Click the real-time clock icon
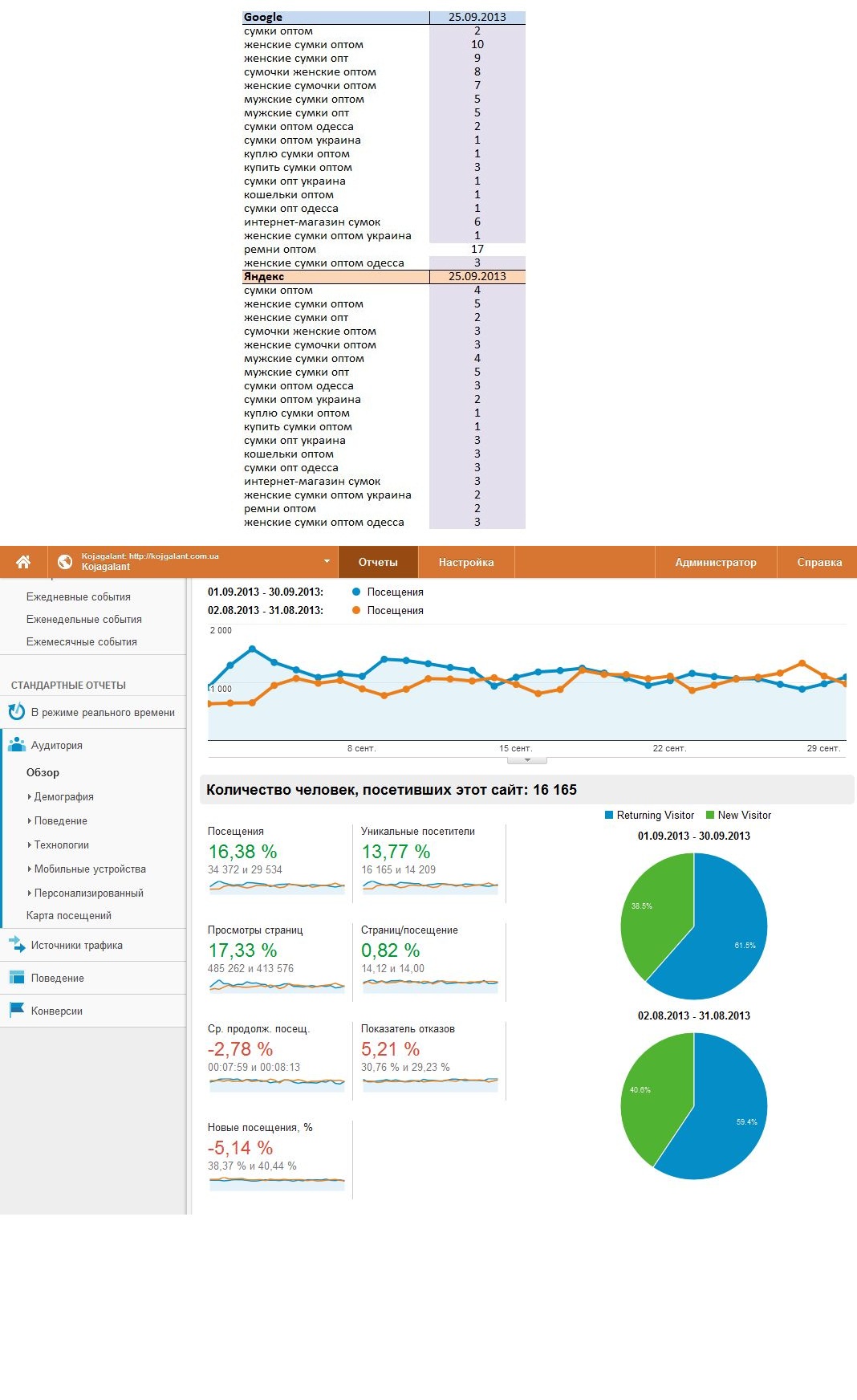 (16, 712)
